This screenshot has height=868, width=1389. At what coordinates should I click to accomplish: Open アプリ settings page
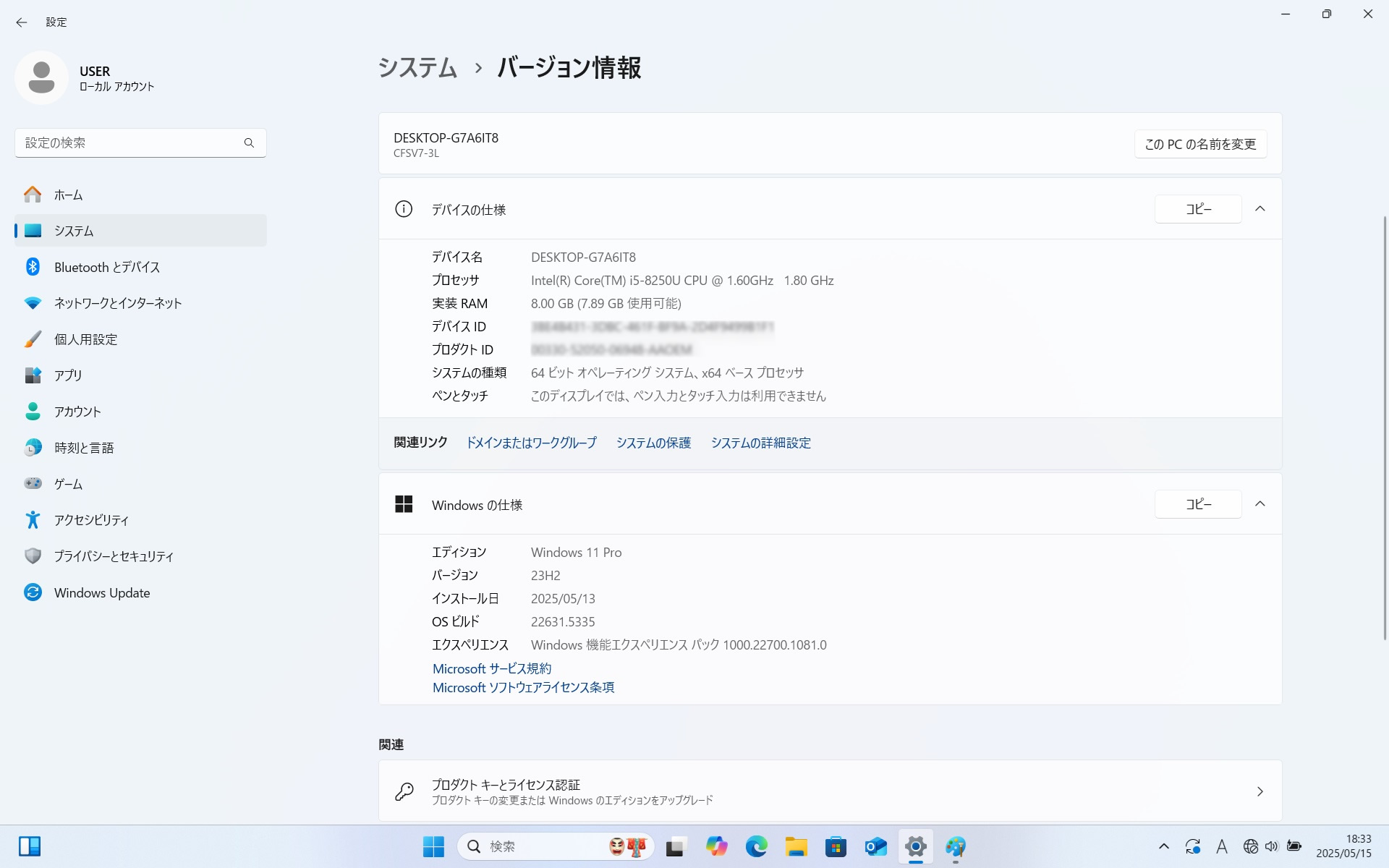(140, 375)
